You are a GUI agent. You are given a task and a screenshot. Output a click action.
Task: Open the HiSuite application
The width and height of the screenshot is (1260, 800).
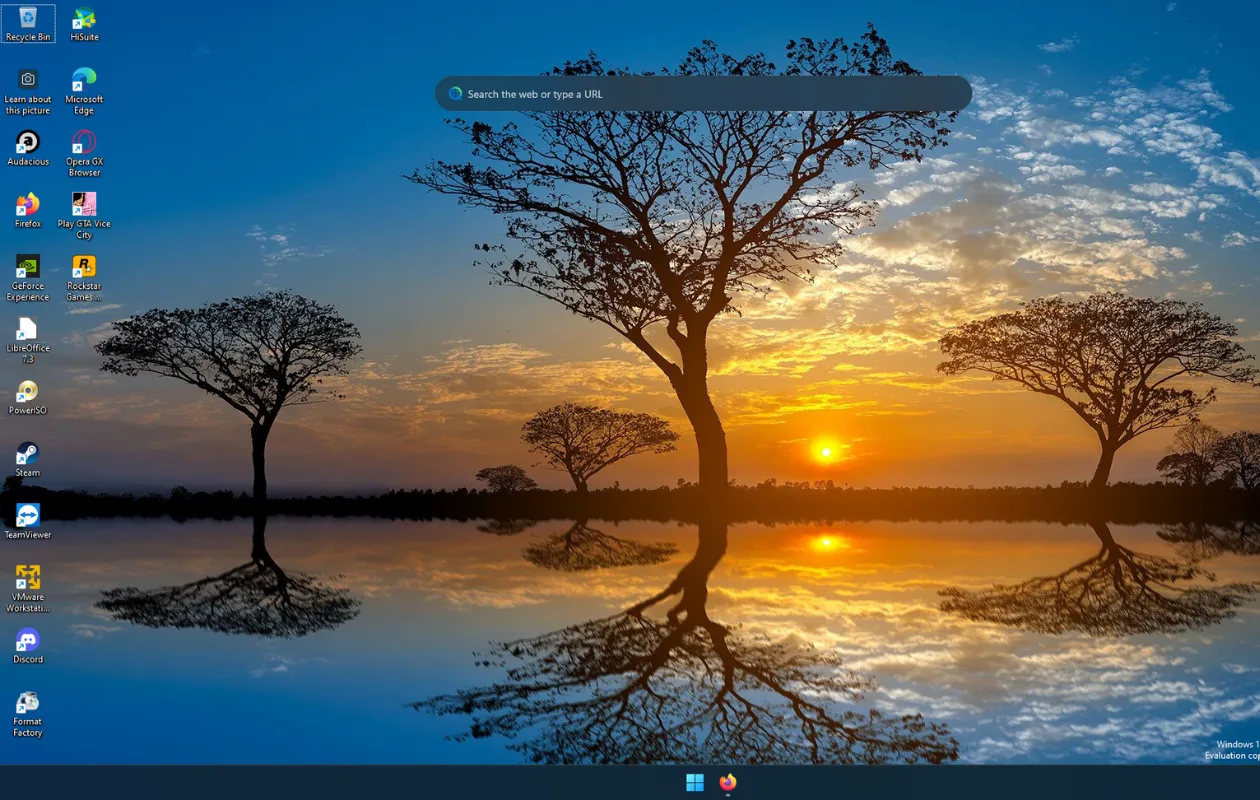tap(84, 18)
